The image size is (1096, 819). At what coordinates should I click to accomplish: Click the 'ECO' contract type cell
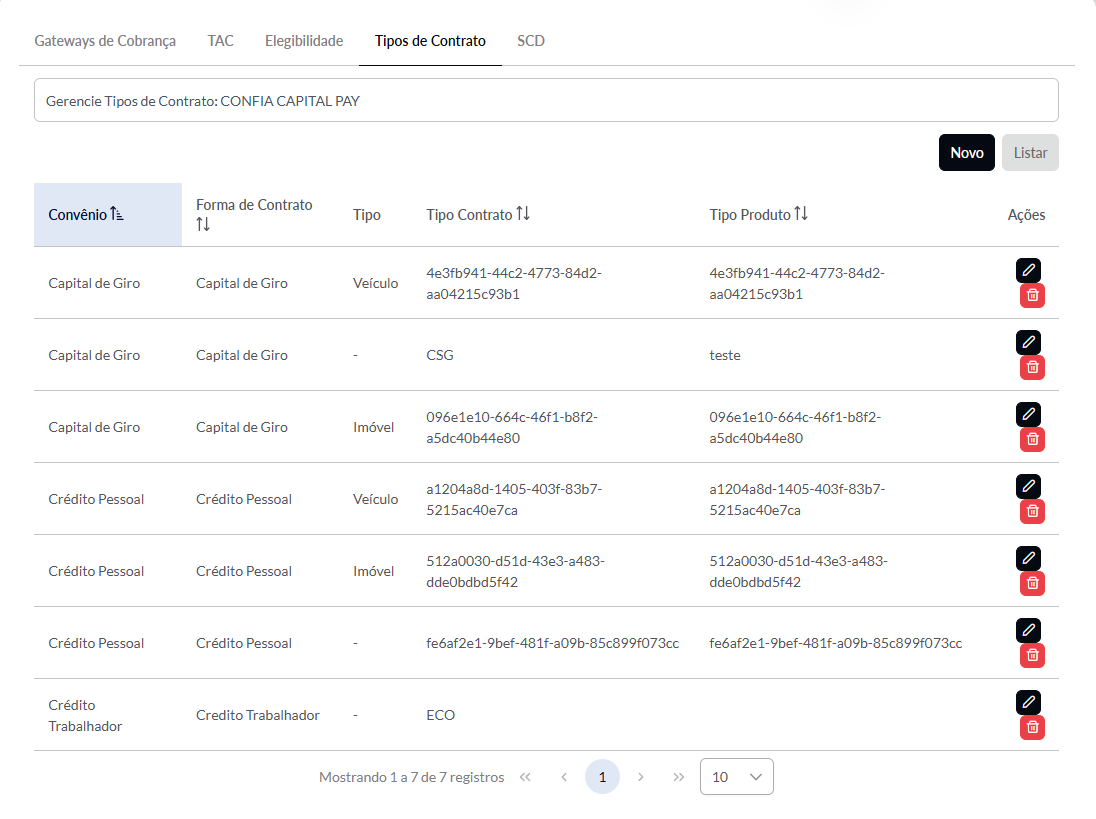pyautogui.click(x=440, y=715)
